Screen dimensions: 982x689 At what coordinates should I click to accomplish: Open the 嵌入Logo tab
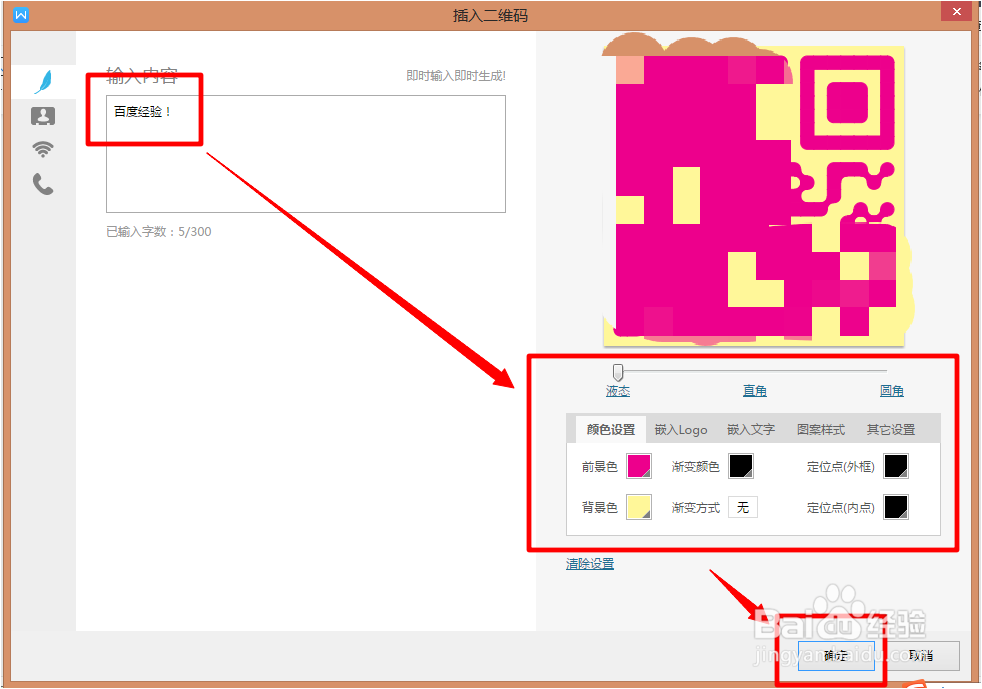(681, 430)
